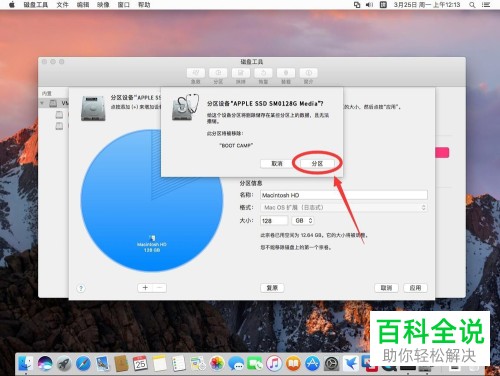Open the 格式 format dropdown

pyautogui.click(x=344, y=207)
